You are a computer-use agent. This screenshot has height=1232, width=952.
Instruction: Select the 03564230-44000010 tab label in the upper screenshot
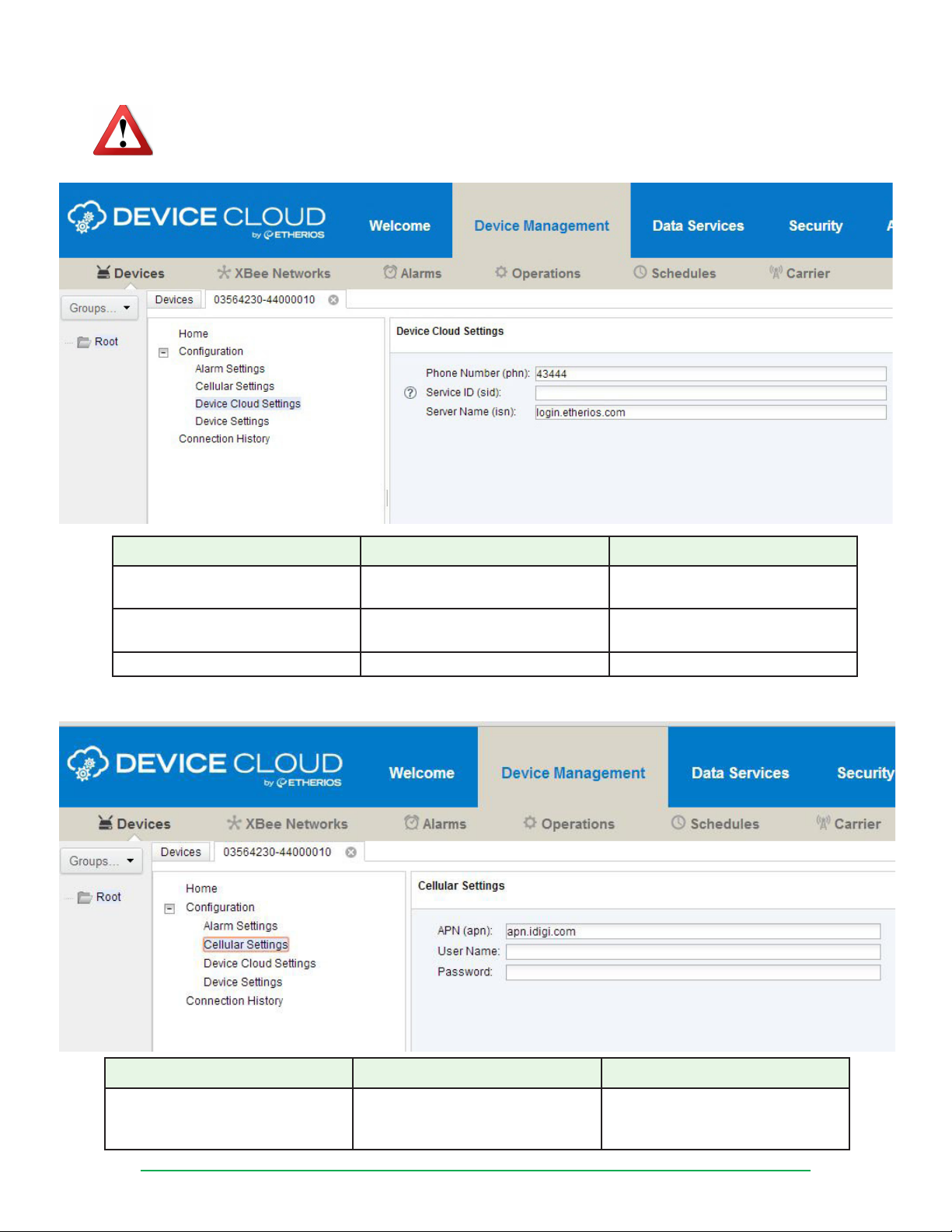(264, 300)
